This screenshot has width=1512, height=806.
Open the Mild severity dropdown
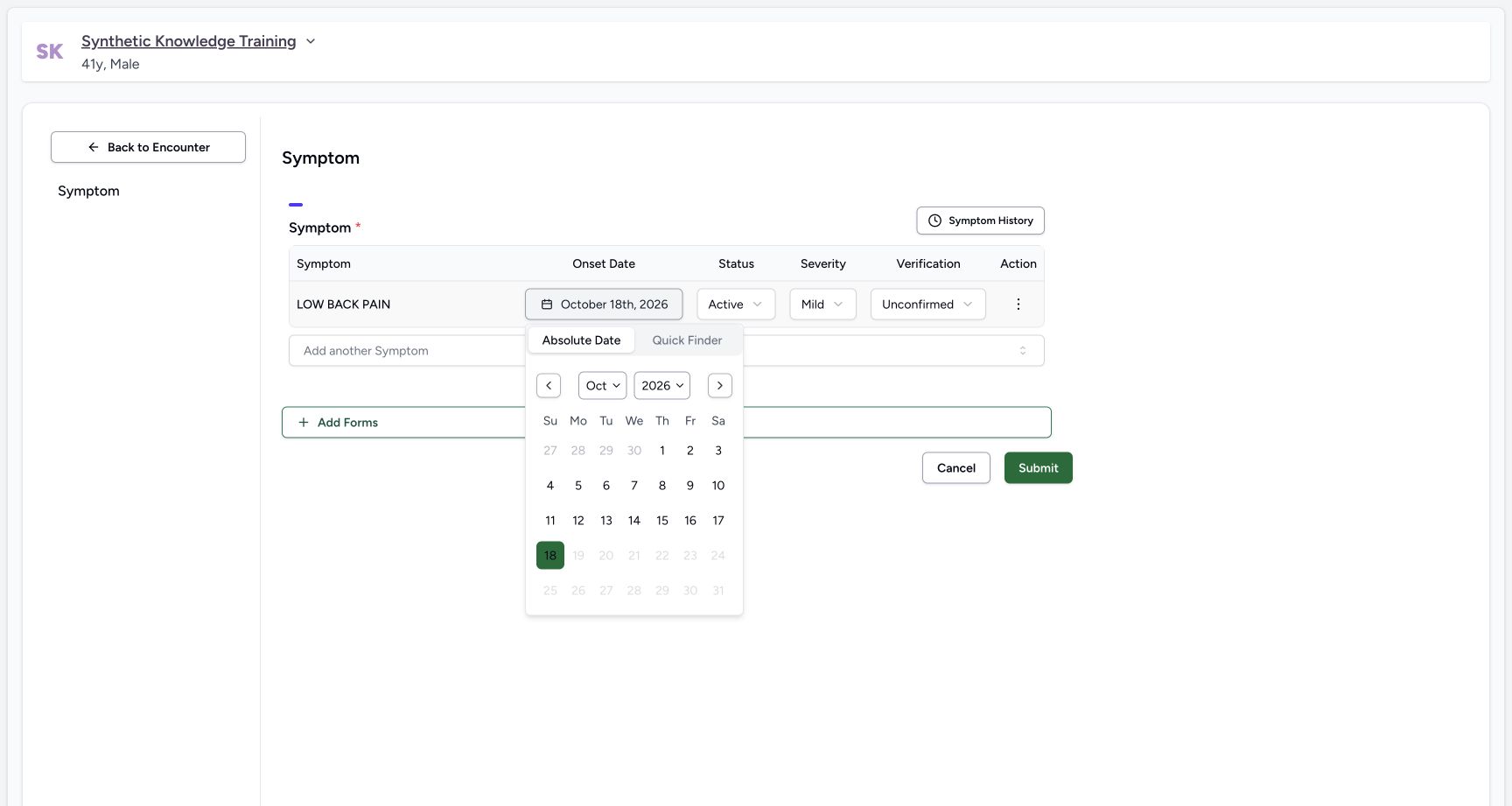pos(822,305)
